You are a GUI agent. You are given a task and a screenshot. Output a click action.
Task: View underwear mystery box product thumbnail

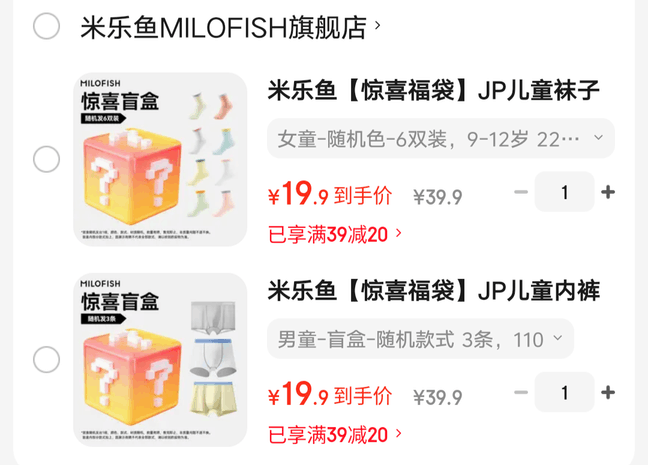(x=160, y=360)
